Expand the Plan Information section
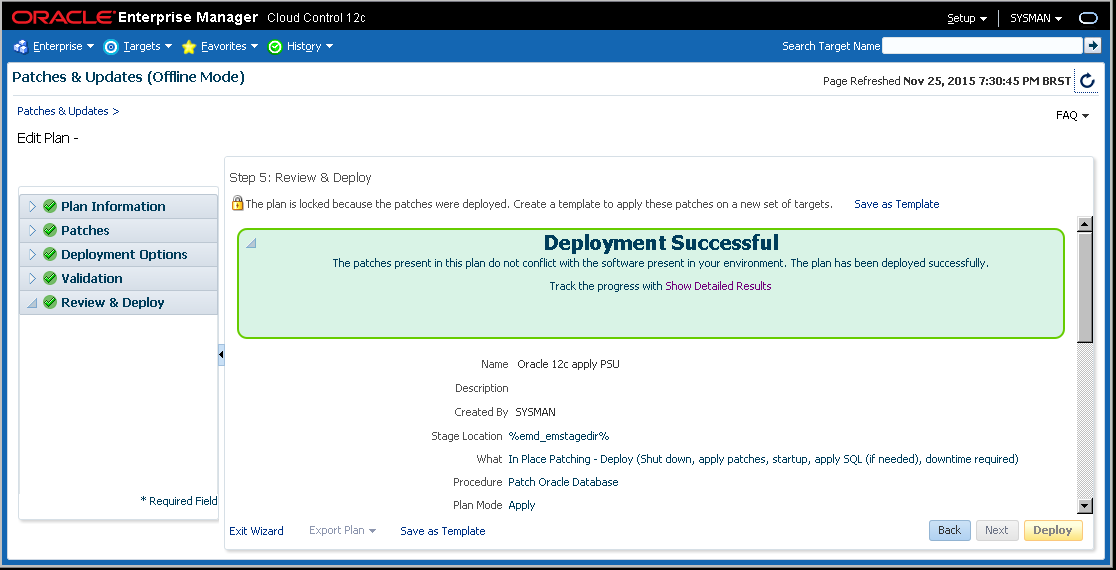 point(32,206)
